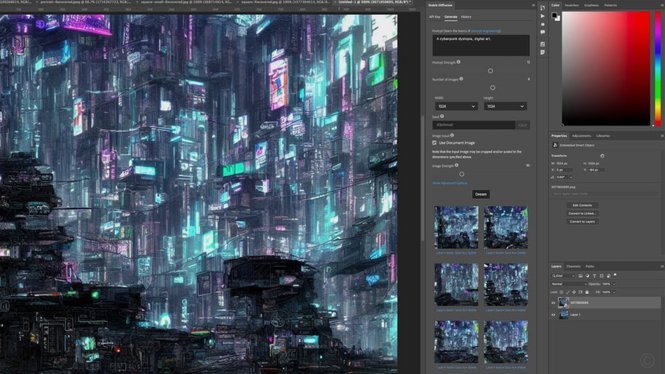Switch to the Adjustments tab
This screenshot has width=665, height=374.
click(581, 136)
